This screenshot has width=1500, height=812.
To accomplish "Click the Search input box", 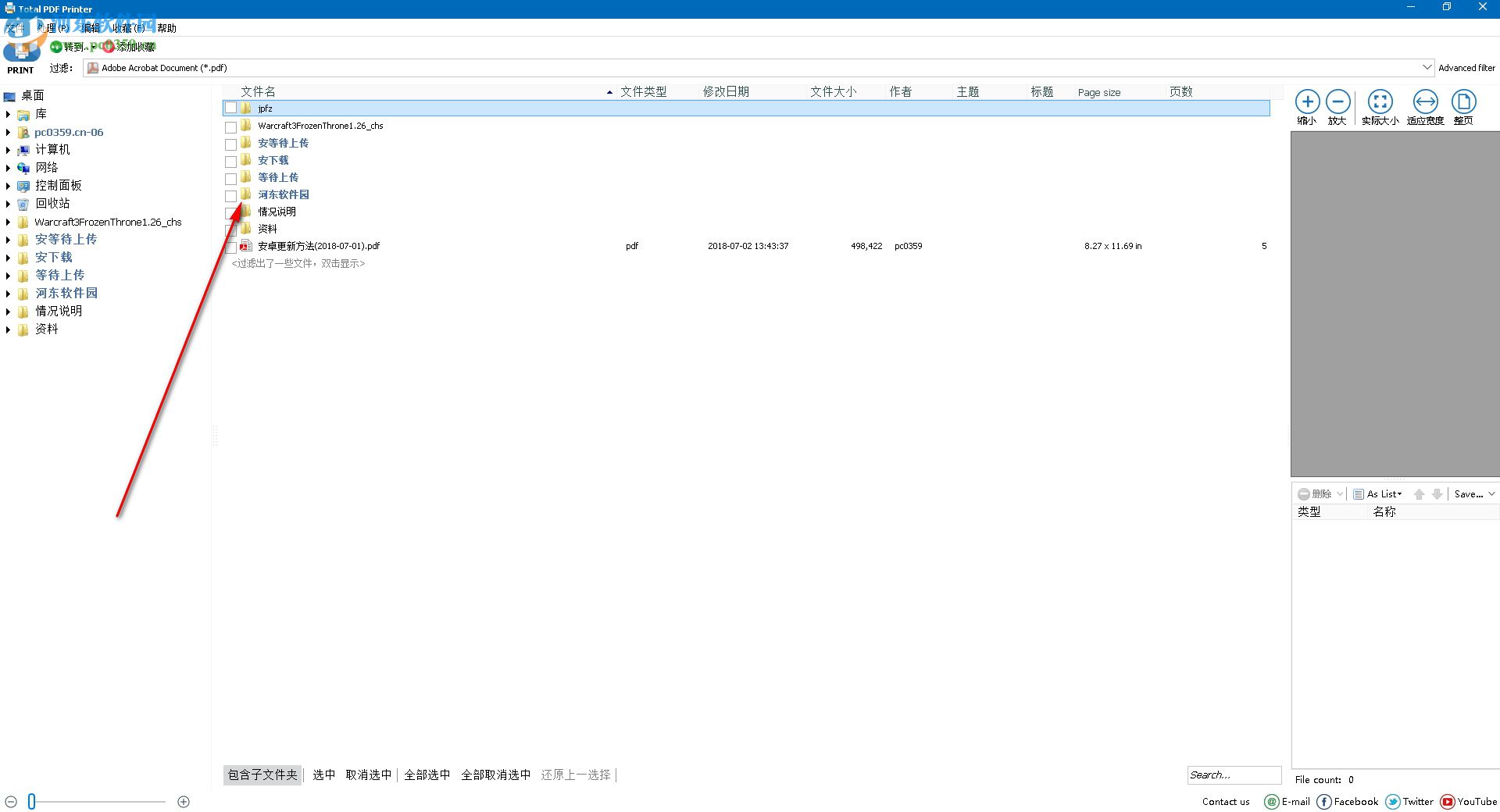I will coord(1233,775).
